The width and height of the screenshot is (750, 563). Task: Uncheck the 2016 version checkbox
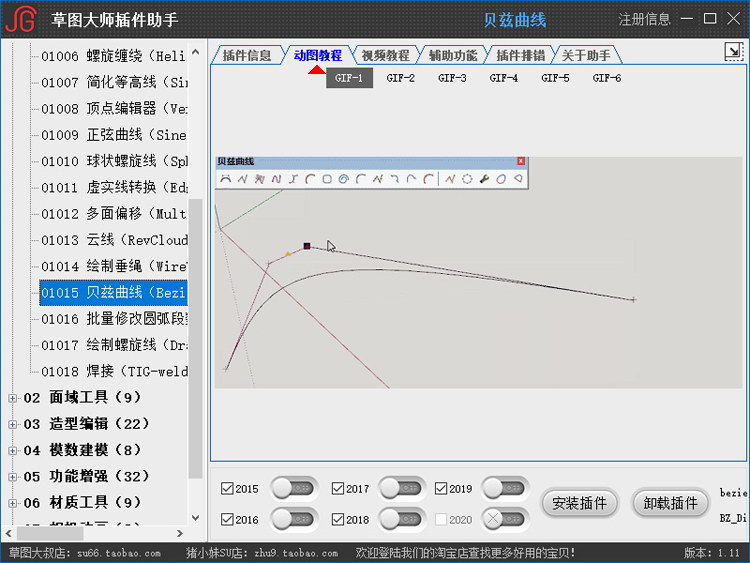(227, 519)
